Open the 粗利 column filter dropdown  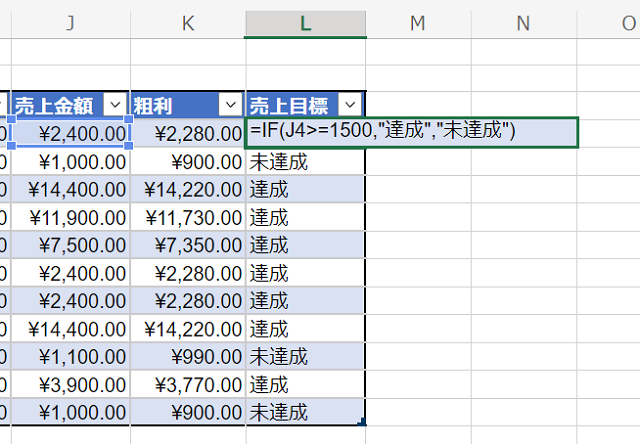[232, 104]
